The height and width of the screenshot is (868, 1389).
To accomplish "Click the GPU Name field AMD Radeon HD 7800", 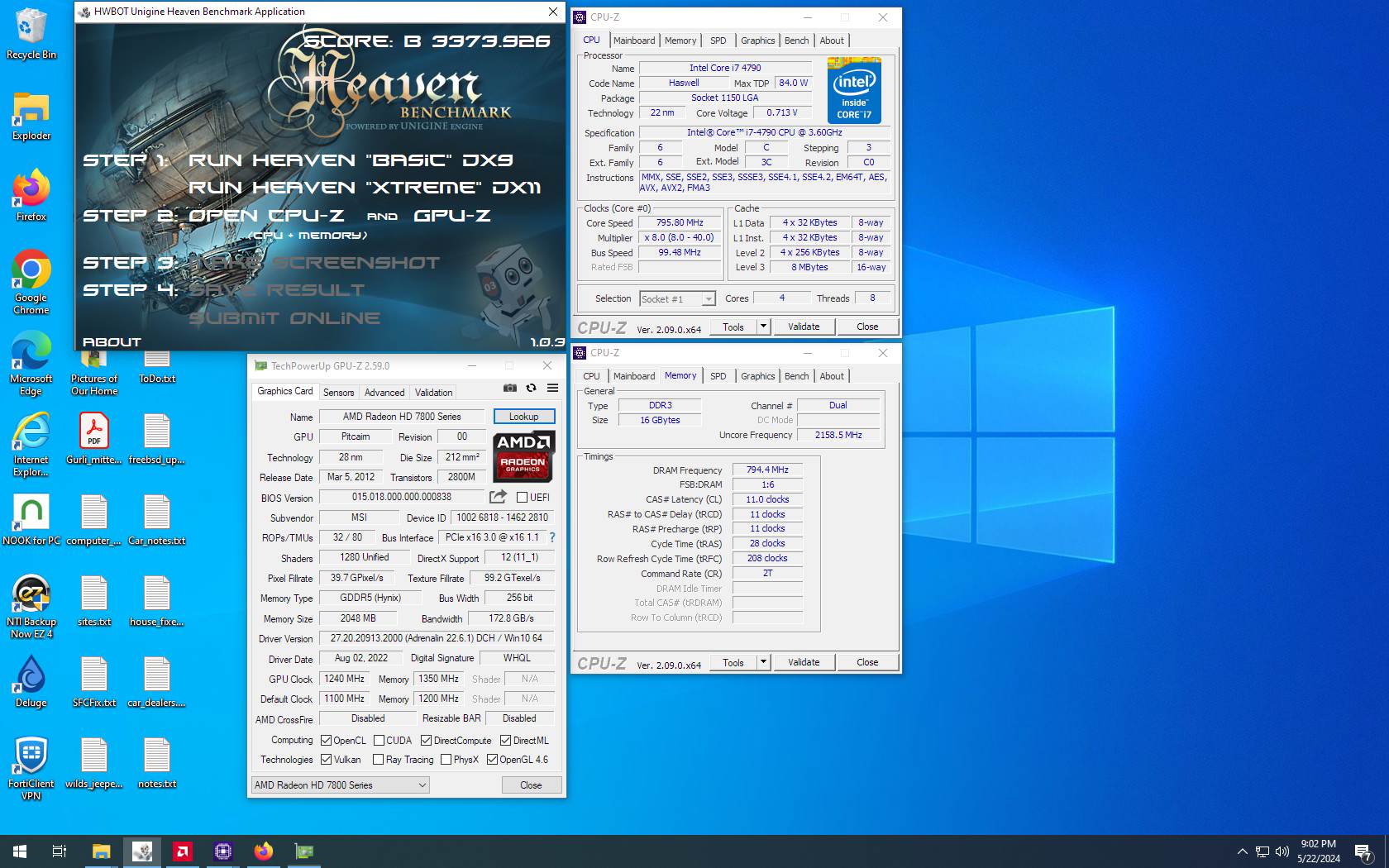I will pos(402,416).
